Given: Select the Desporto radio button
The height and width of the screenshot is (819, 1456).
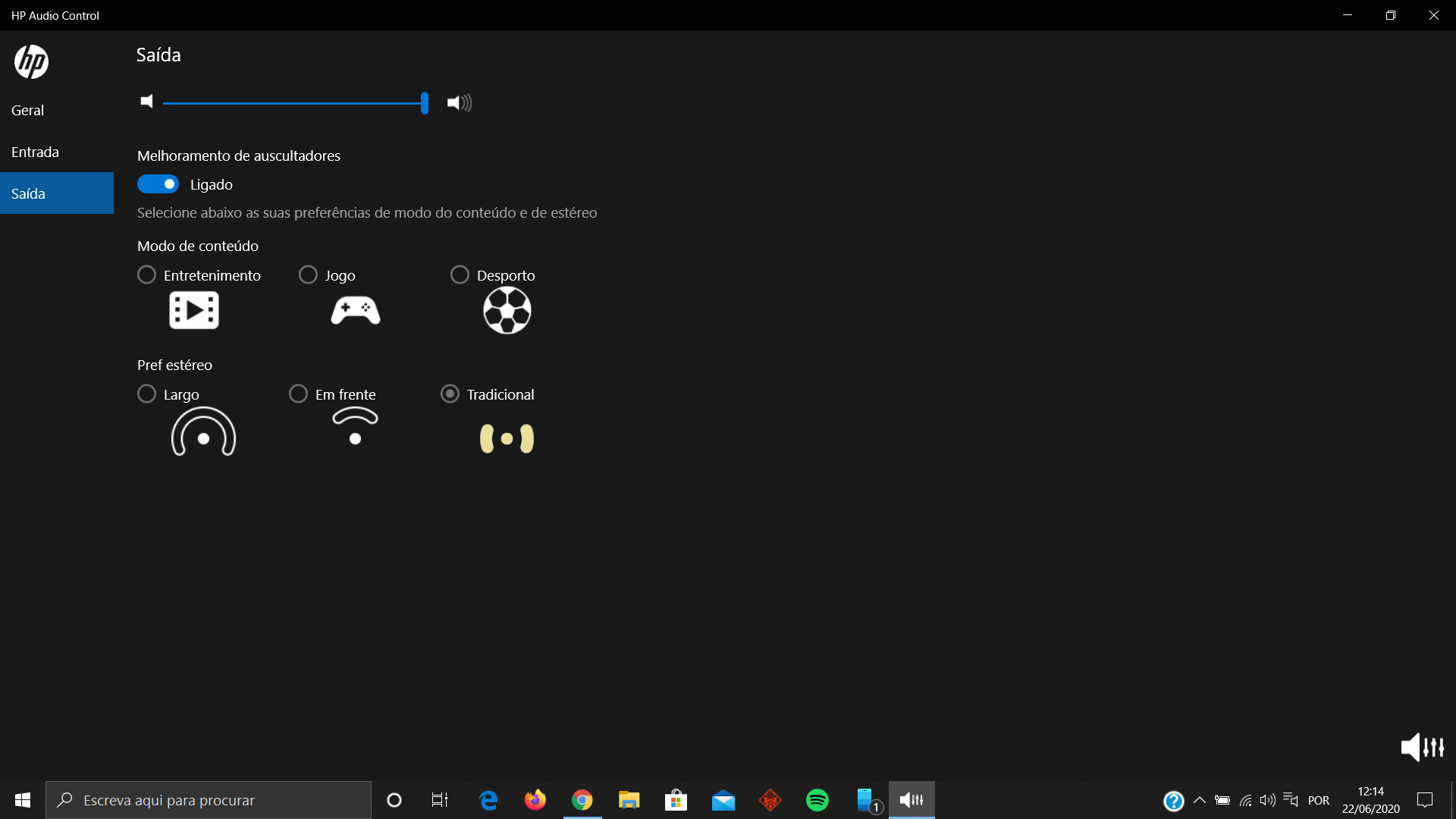Looking at the screenshot, I should click(x=460, y=275).
